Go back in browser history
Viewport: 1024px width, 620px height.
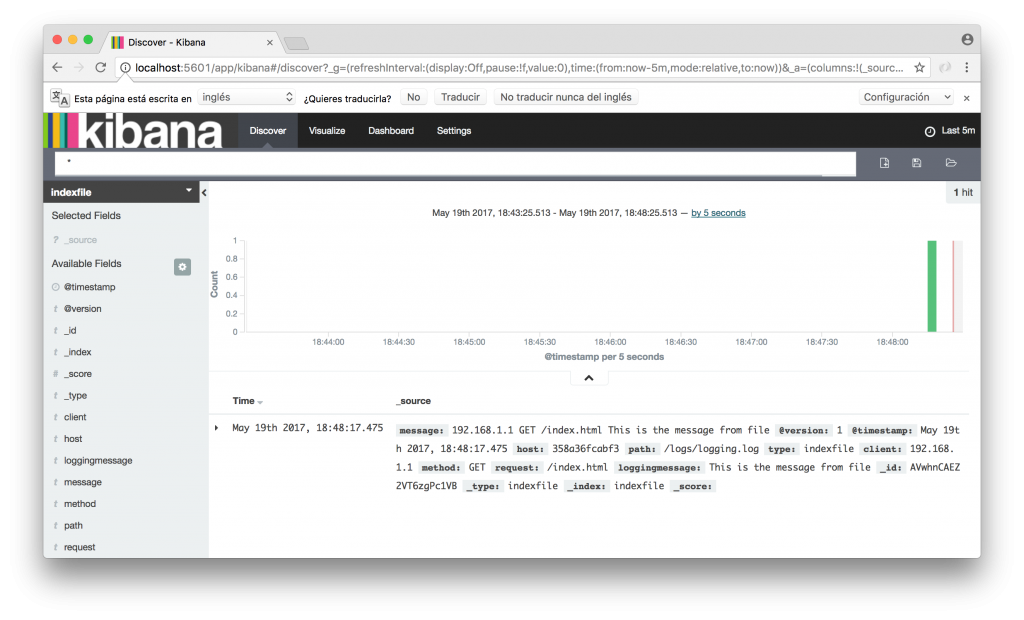coord(57,67)
